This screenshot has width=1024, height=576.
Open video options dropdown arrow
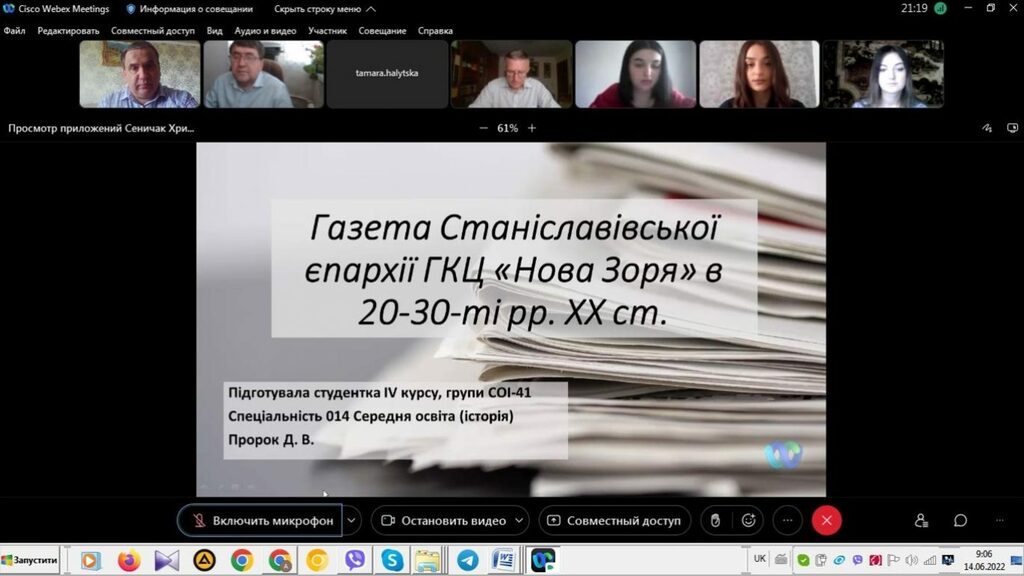click(x=519, y=521)
